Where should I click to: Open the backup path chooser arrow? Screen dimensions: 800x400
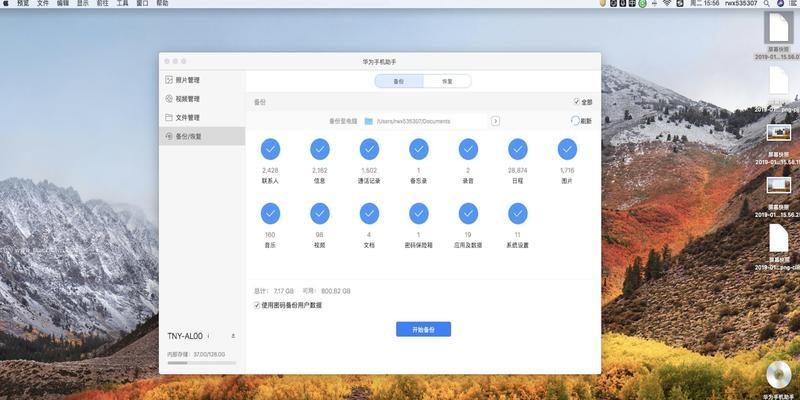tap(495, 121)
